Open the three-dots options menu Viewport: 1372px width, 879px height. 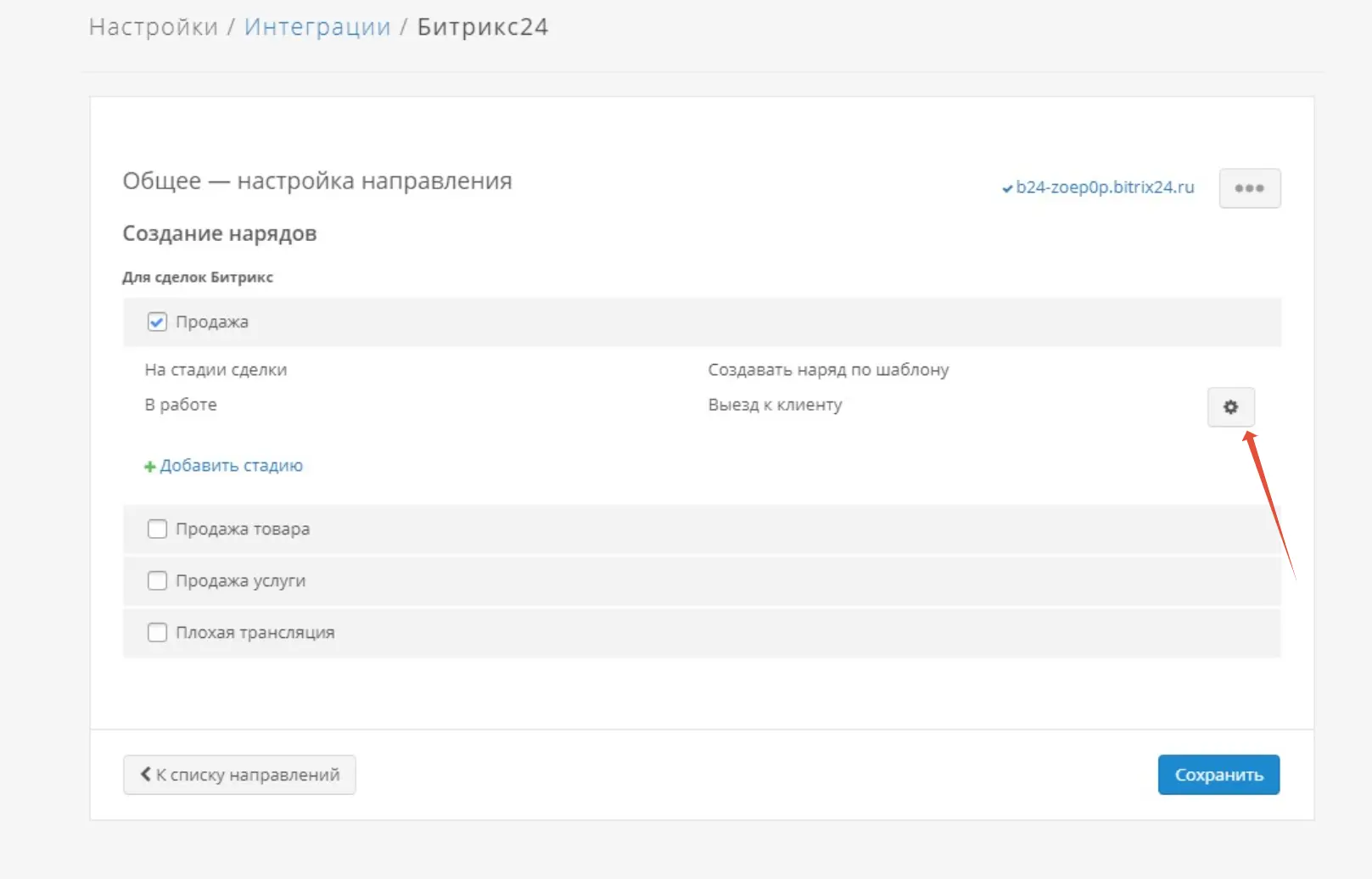tap(1250, 188)
